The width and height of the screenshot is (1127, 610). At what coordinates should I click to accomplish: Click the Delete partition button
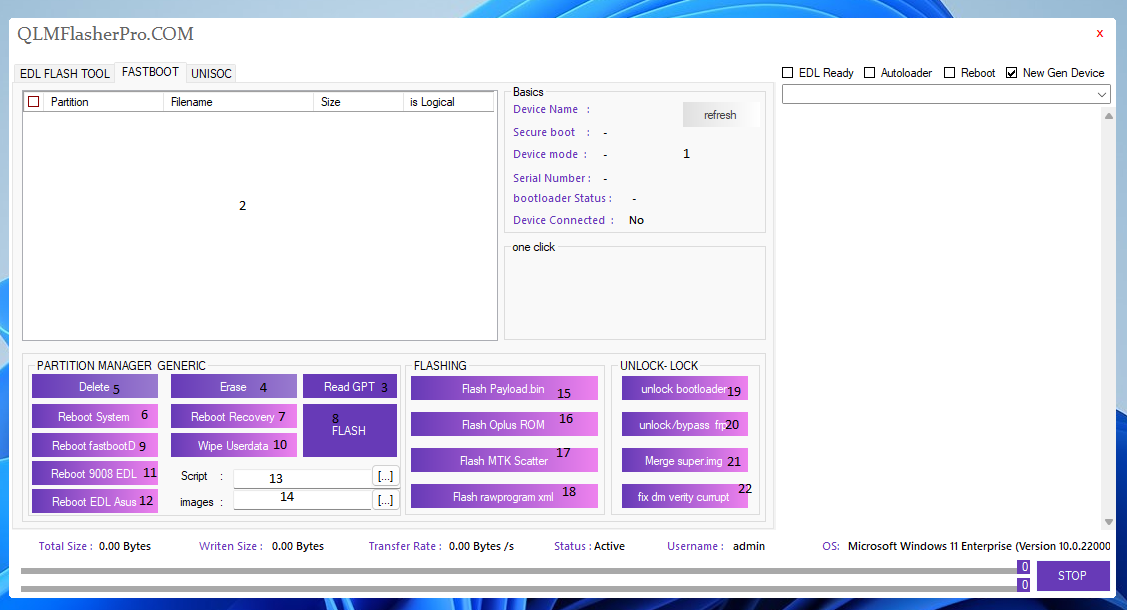click(95, 387)
